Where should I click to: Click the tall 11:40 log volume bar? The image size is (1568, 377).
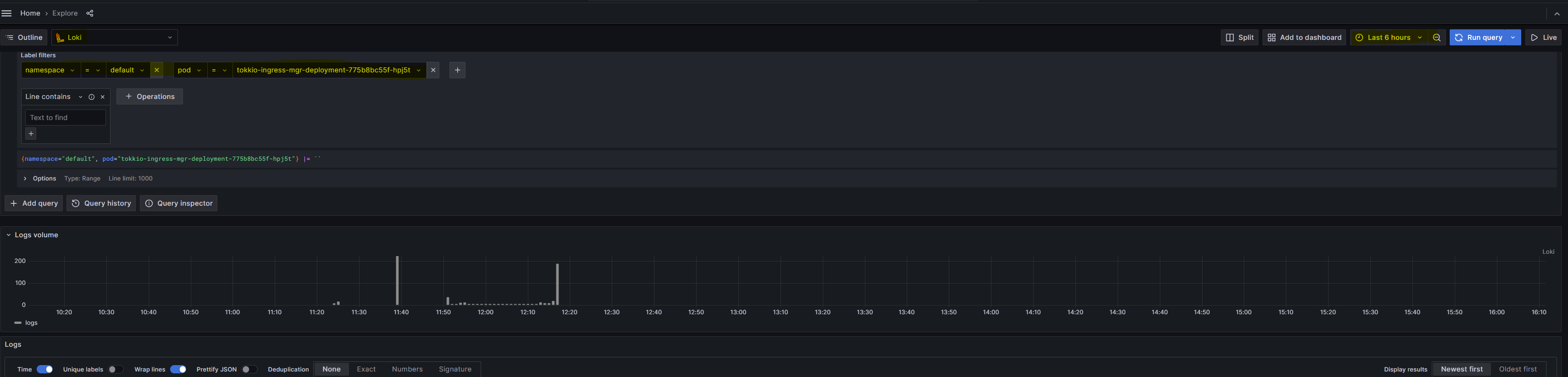click(x=397, y=281)
